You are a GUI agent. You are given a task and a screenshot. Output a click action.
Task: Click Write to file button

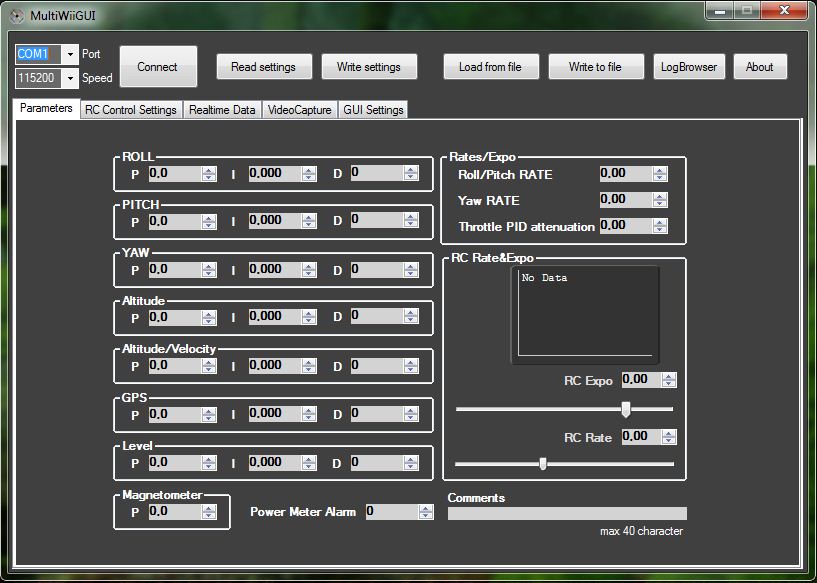pos(596,67)
